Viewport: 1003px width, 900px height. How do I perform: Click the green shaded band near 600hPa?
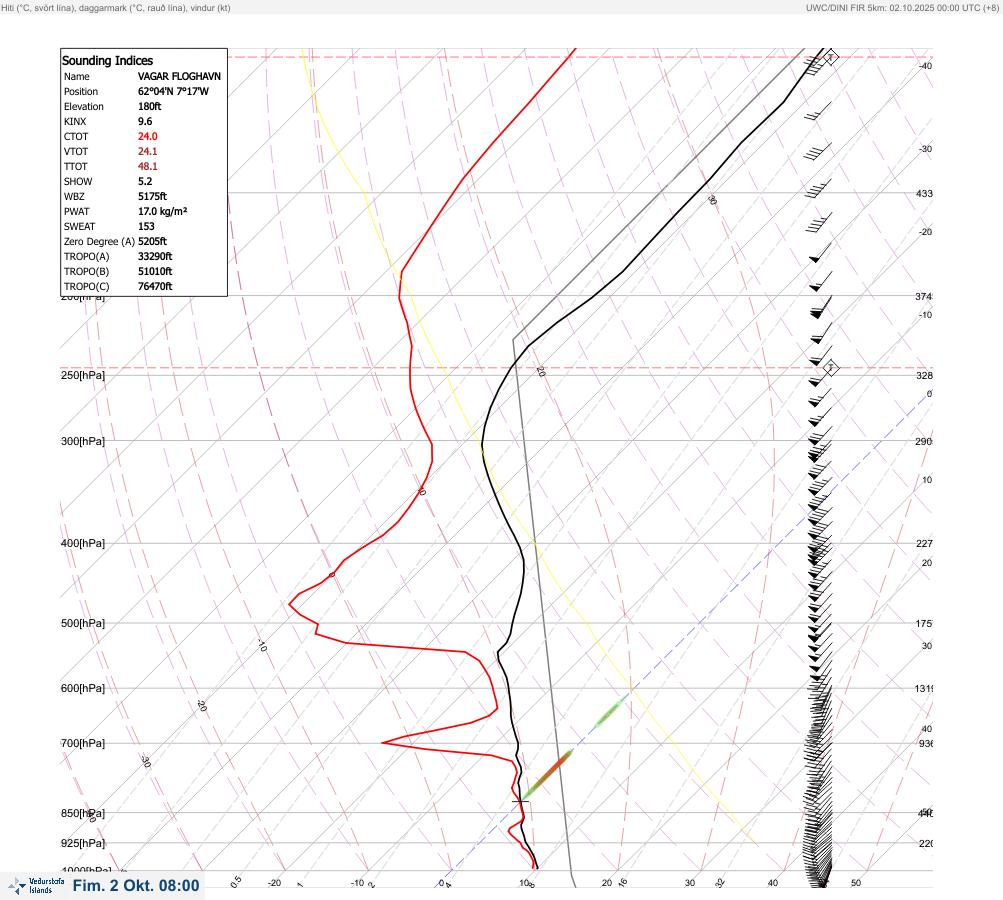point(608,713)
